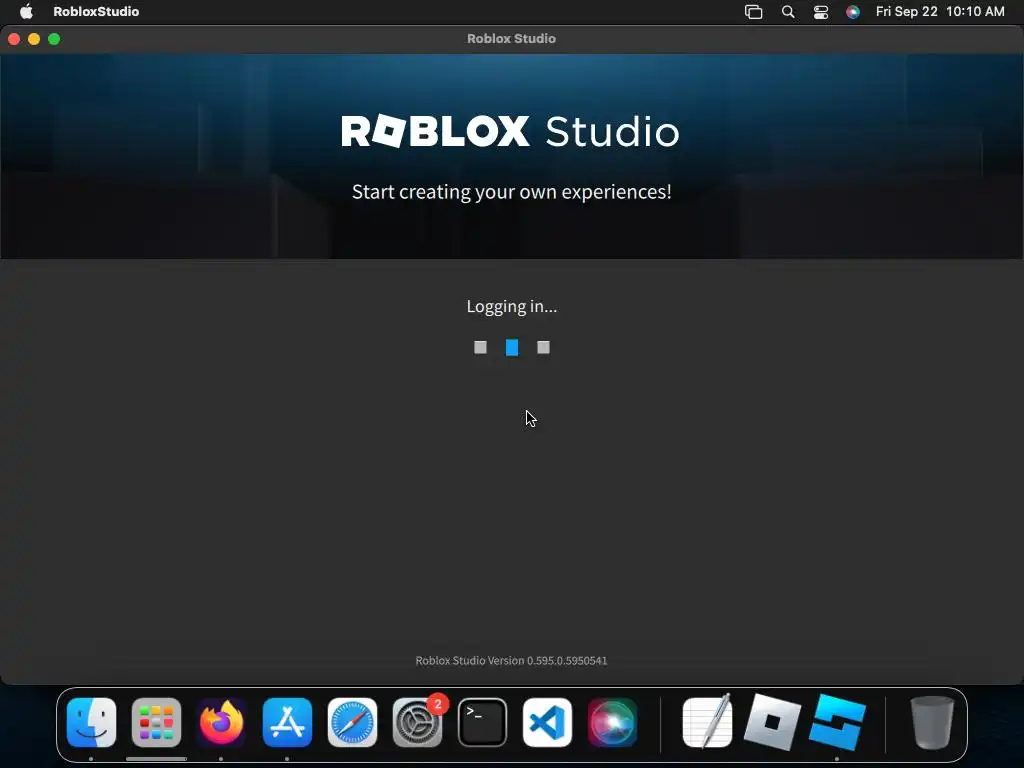Click the blue loading indicator square
This screenshot has width=1024, height=768.
coord(512,347)
